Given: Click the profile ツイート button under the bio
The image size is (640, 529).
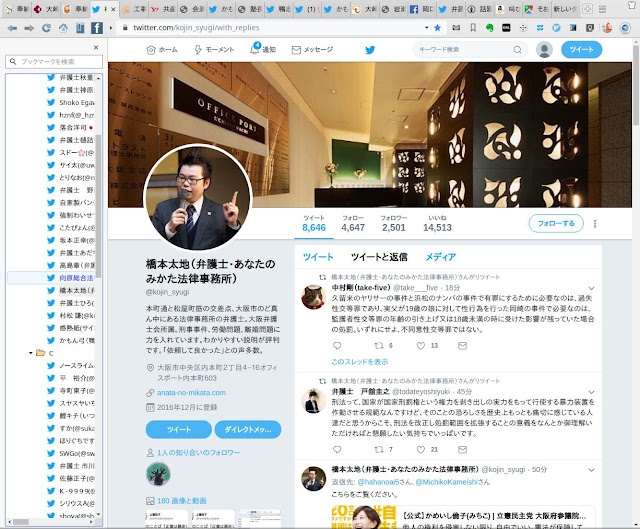Looking at the screenshot, I should [178, 429].
